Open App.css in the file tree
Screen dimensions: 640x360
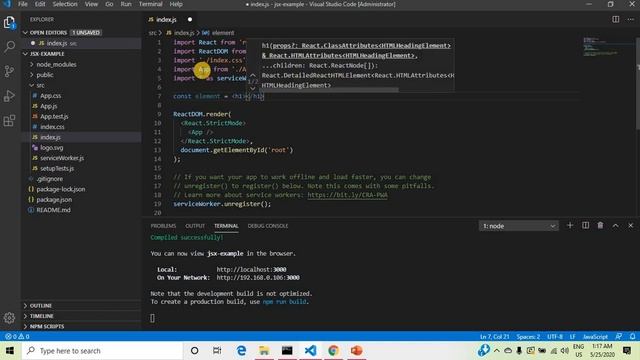51,96
